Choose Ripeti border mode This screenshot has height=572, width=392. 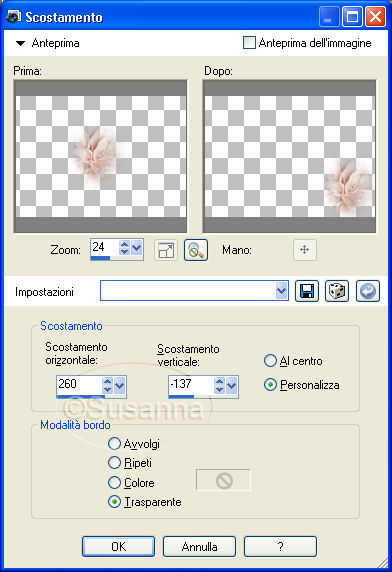[115, 463]
